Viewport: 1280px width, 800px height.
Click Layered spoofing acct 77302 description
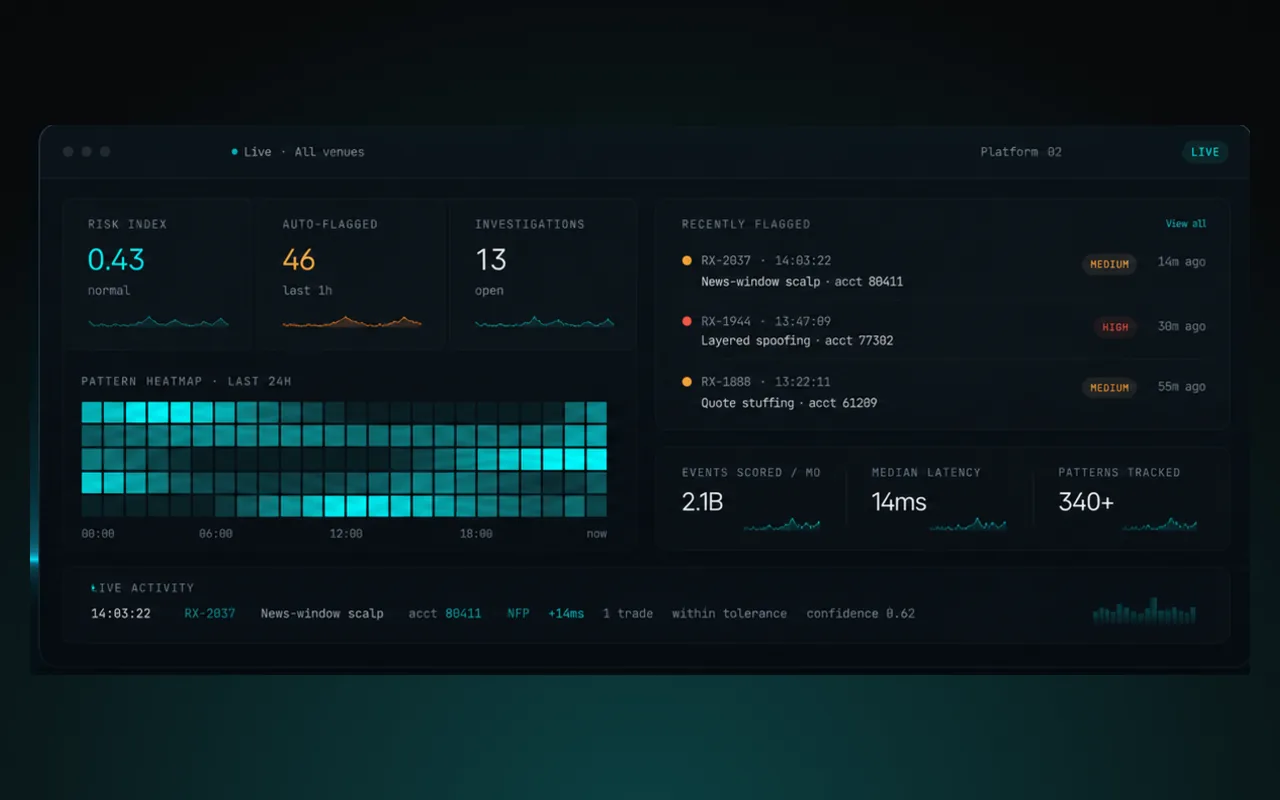click(797, 341)
